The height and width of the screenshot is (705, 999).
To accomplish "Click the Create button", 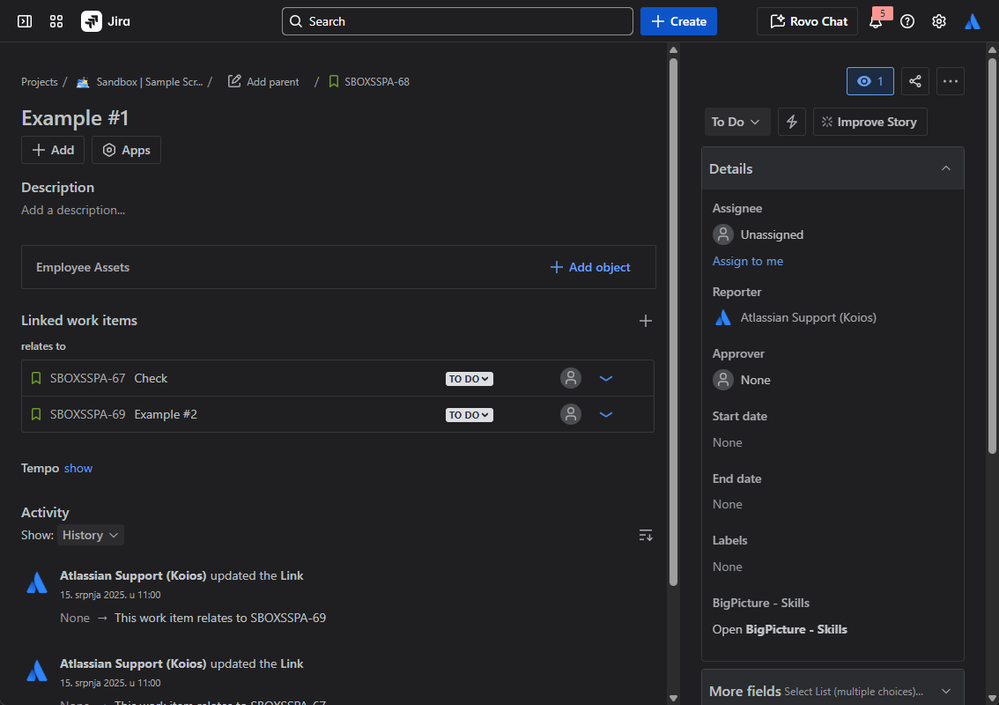I will [x=678, y=22].
